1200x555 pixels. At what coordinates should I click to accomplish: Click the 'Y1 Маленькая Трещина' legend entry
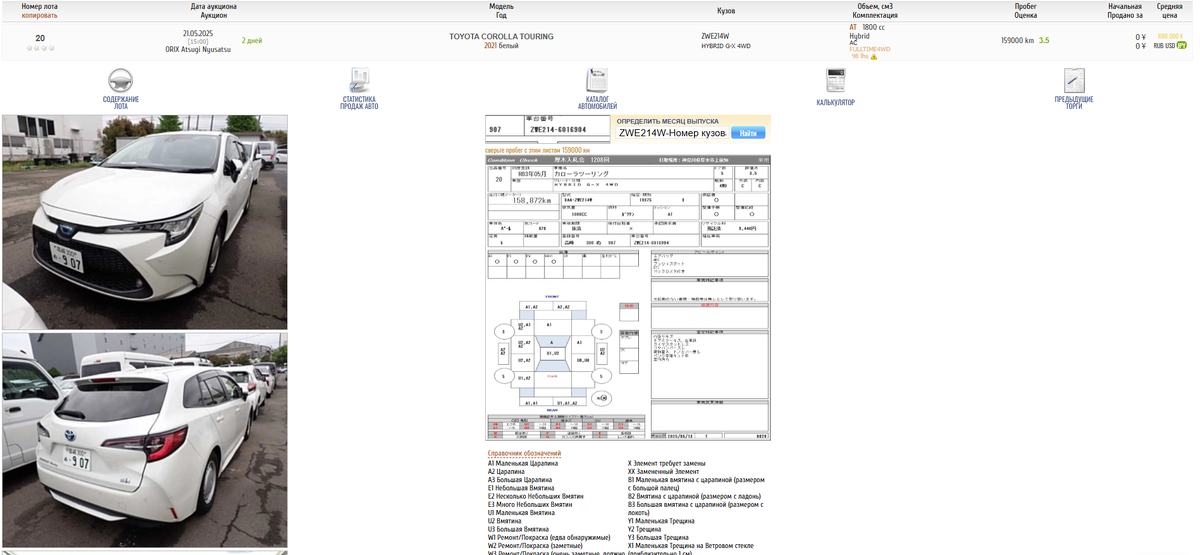coord(663,521)
